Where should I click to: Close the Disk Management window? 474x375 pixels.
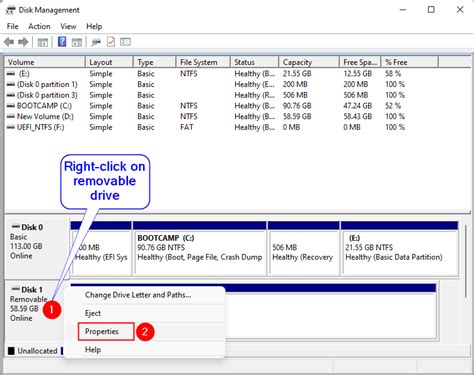coord(460,10)
